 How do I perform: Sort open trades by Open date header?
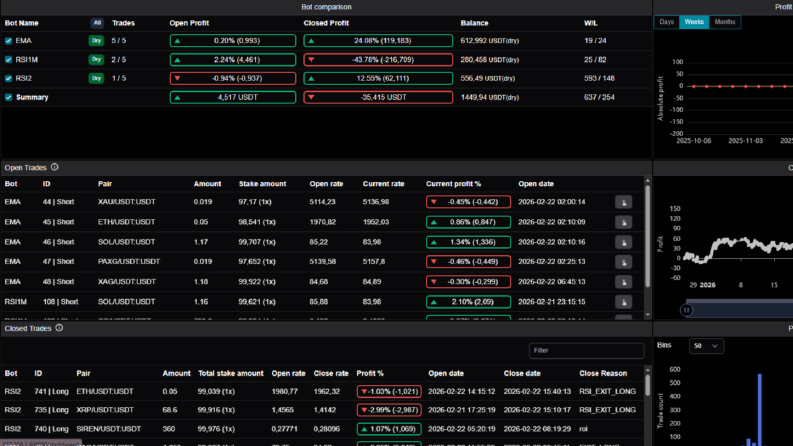coord(536,184)
